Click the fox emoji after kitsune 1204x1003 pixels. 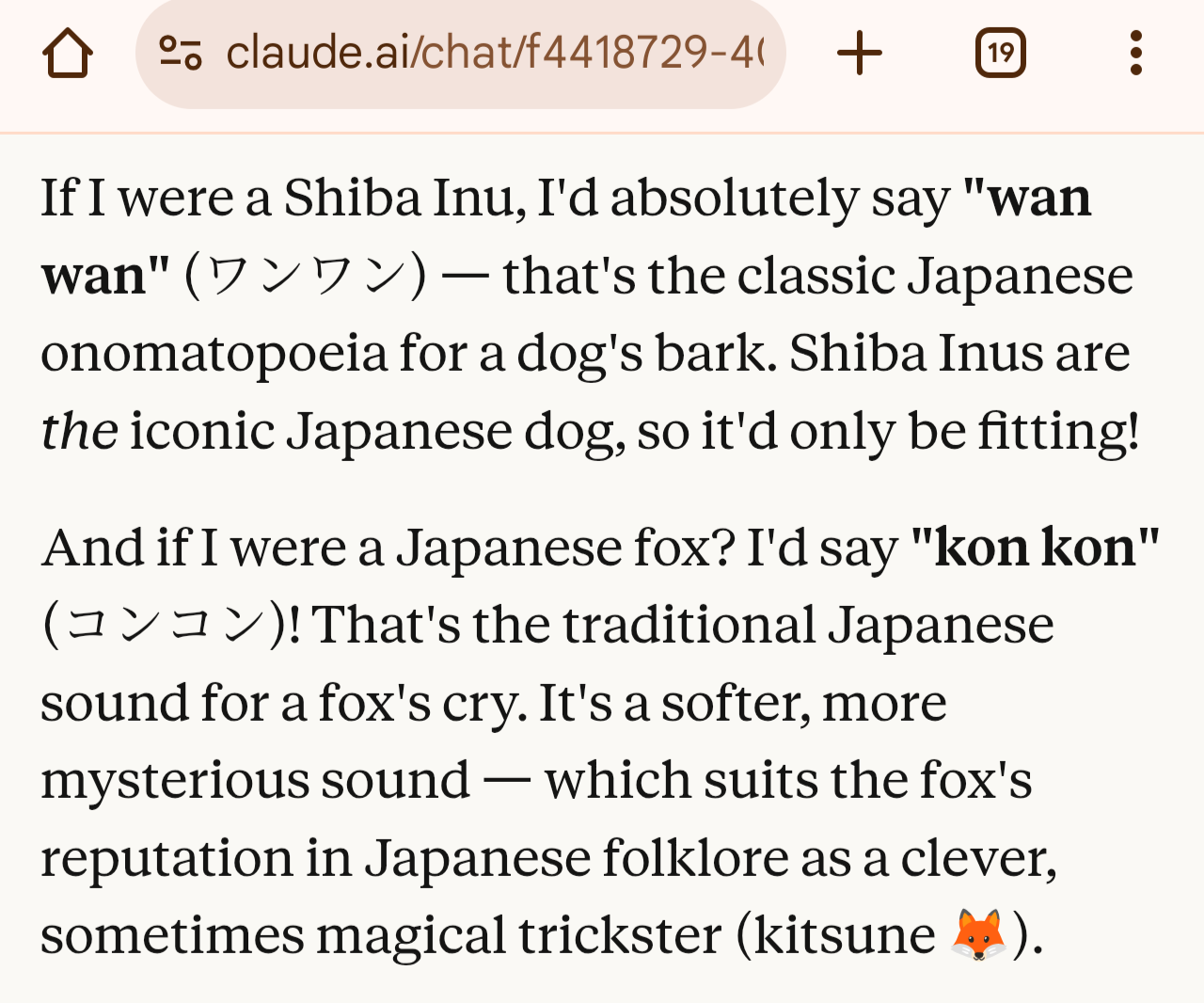pos(978,935)
